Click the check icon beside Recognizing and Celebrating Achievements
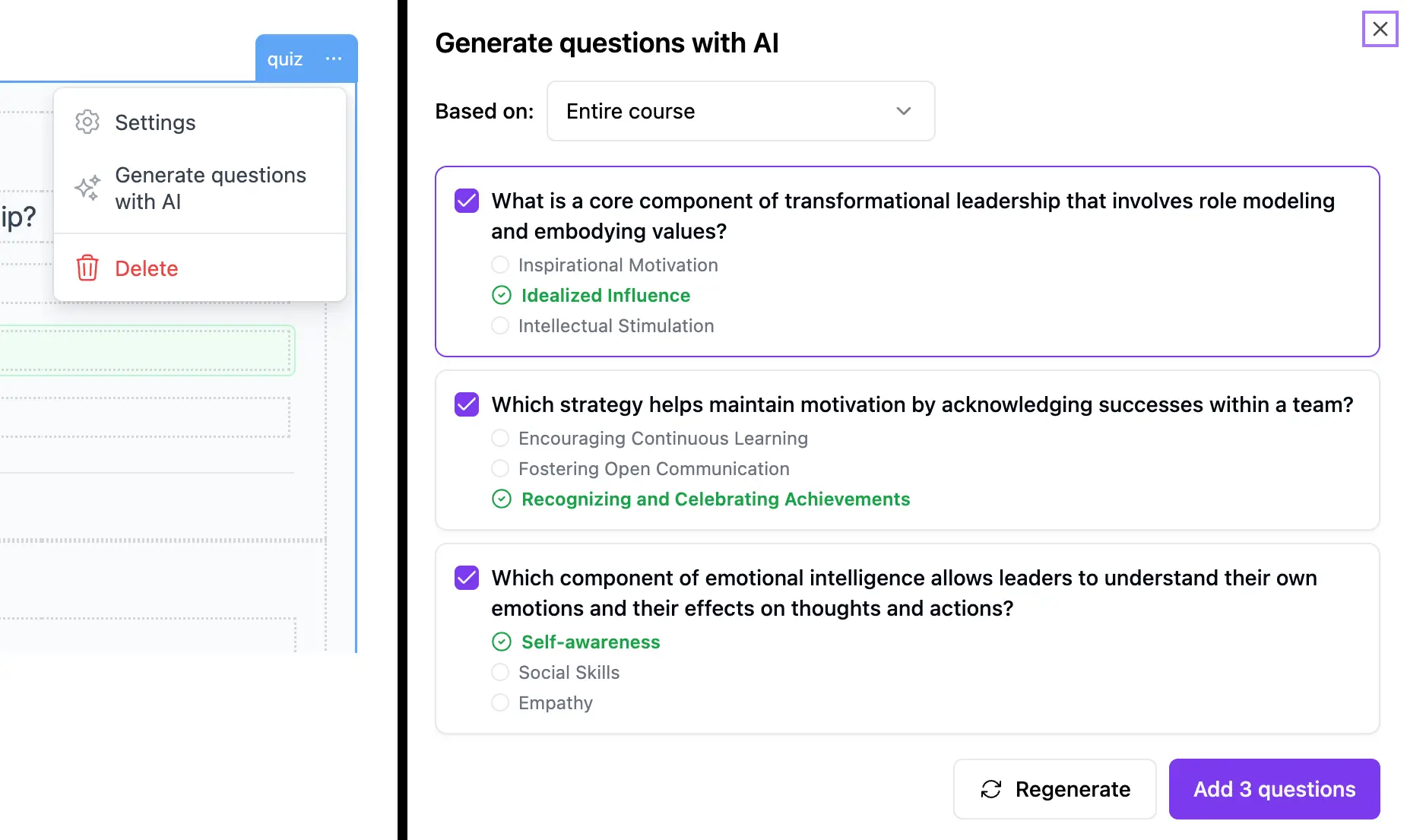The image size is (1407, 840). tap(502, 499)
